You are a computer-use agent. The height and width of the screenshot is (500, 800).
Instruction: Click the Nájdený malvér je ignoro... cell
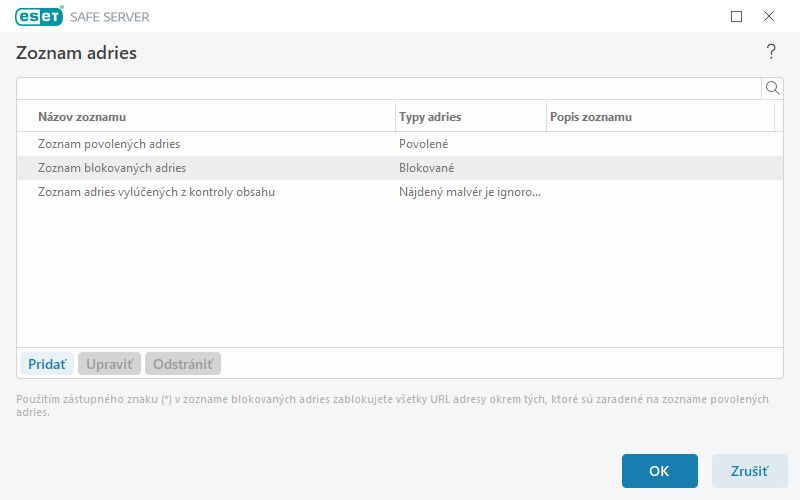[470, 192]
